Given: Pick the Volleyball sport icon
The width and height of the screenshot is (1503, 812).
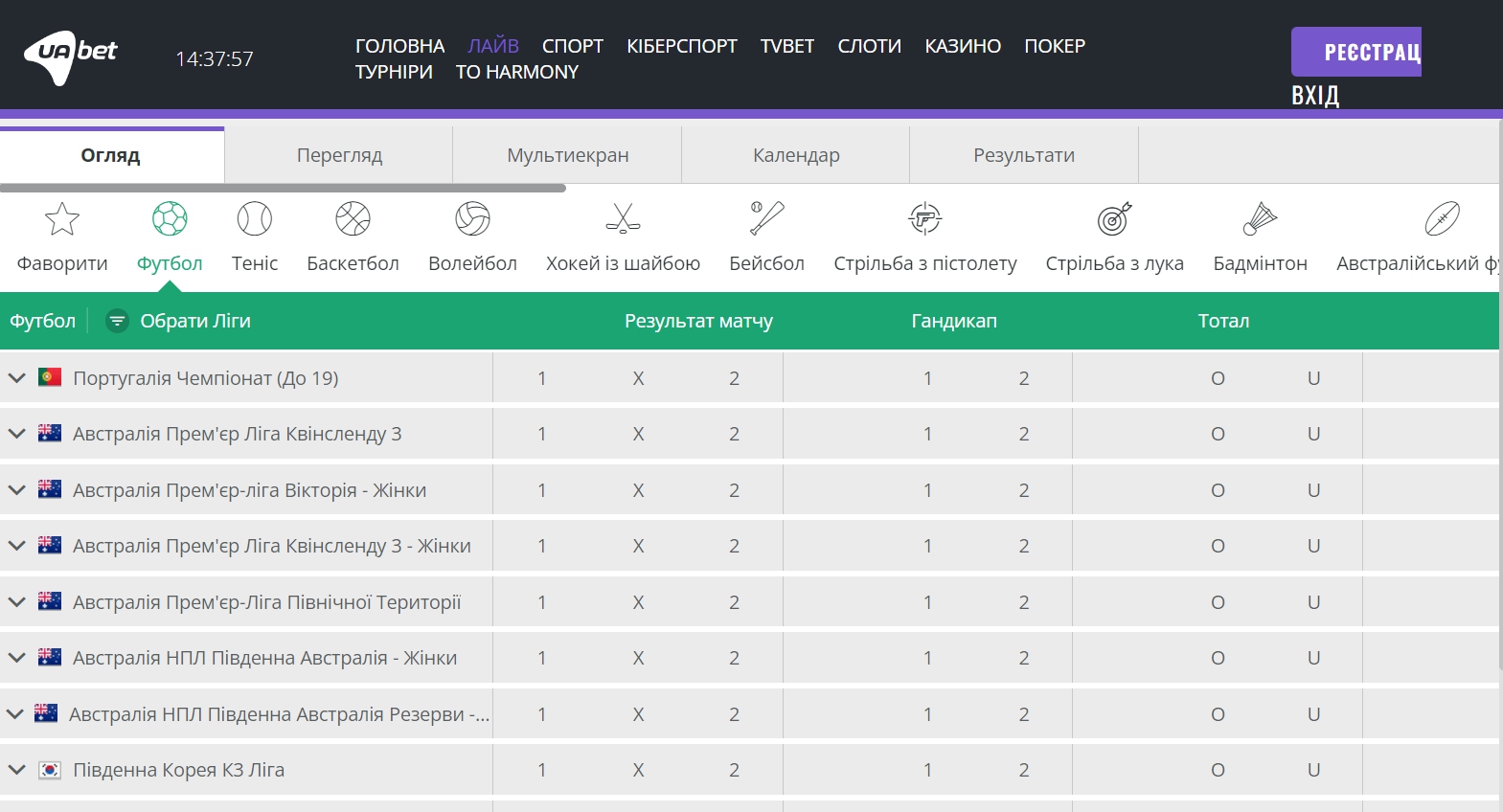Looking at the screenshot, I should coord(472,219).
